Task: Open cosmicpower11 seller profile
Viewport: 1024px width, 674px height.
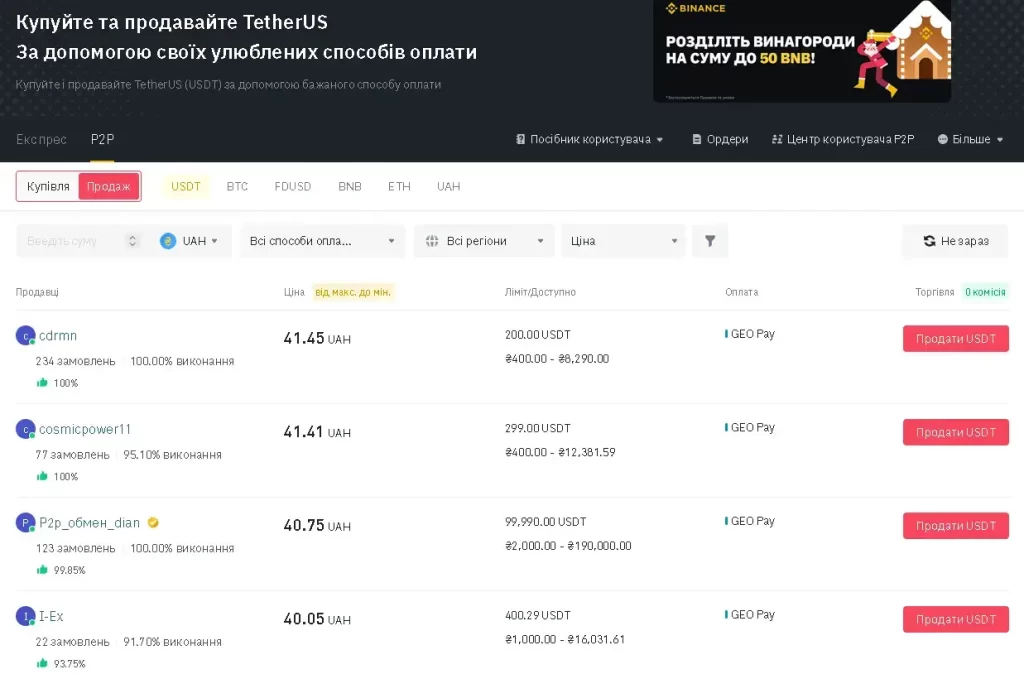Action: 85,429
